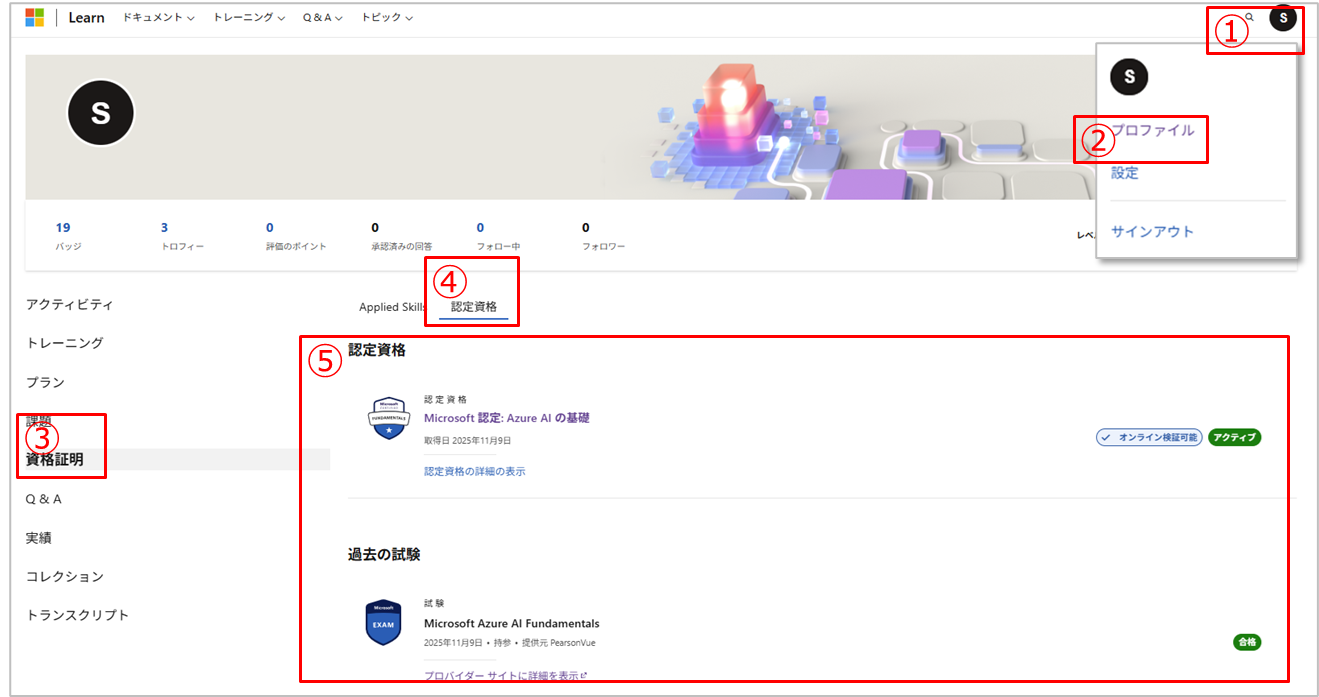Image resolution: width=1319 pixels, height=697 pixels.
Task: Open プラン in the sidebar
Action: click(x=45, y=382)
